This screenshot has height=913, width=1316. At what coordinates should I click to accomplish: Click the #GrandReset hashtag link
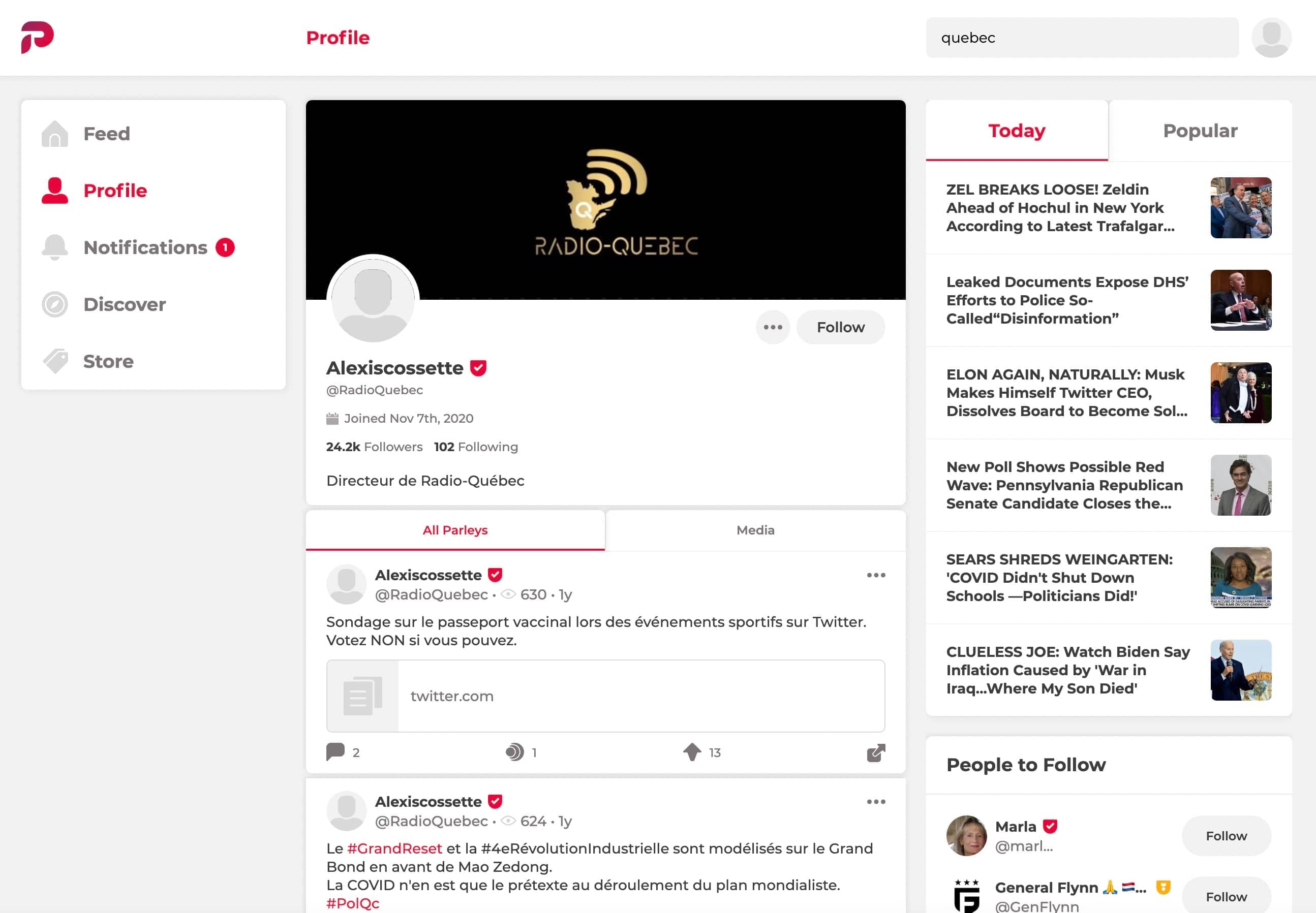click(x=394, y=848)
